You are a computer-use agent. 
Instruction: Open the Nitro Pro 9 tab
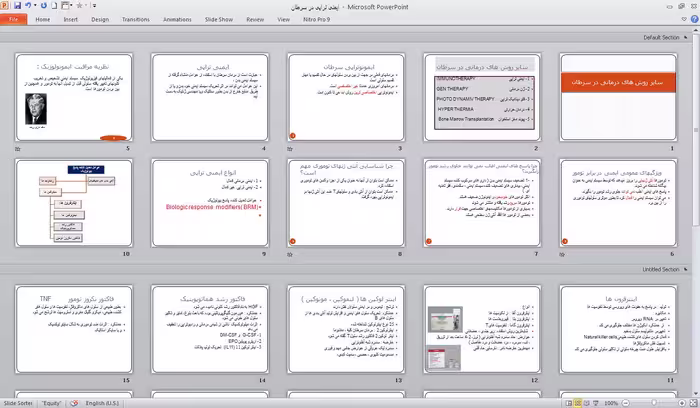pos(317,19)
